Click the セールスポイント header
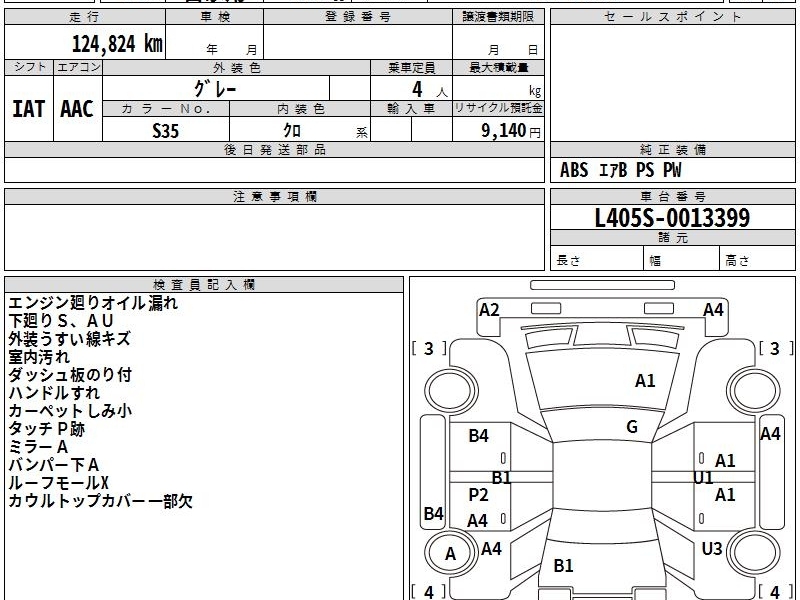This screenshot has width=800, height=600. 672,17
